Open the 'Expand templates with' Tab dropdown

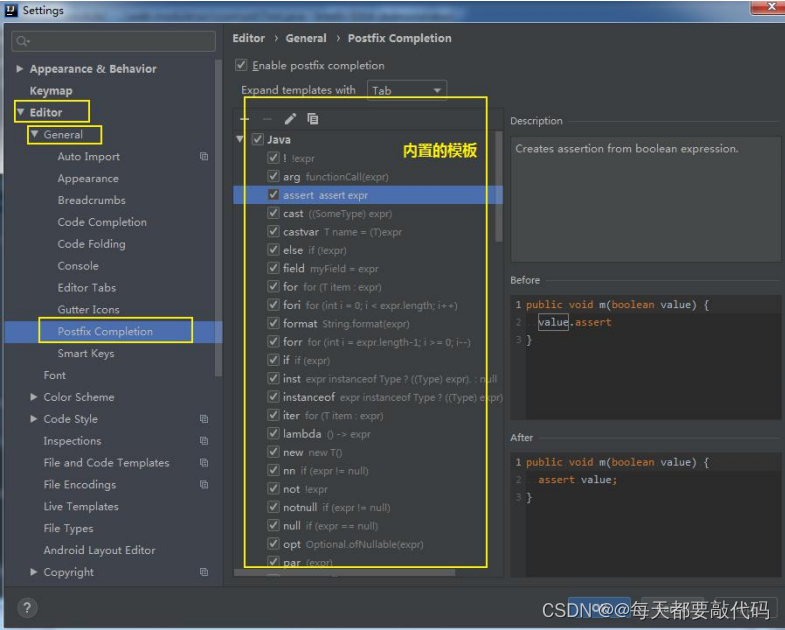click(407, 91)
